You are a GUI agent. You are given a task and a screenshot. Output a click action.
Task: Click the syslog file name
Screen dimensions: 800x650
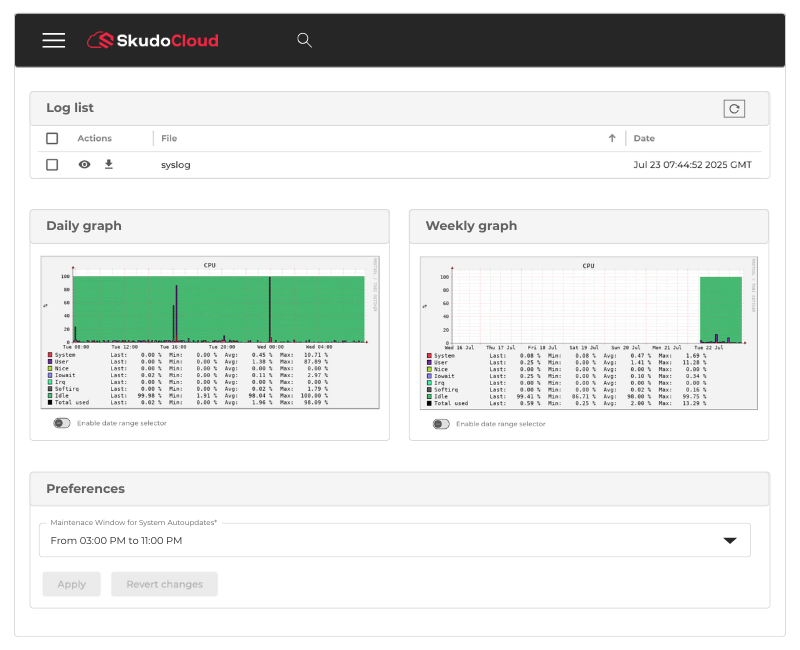176,165
